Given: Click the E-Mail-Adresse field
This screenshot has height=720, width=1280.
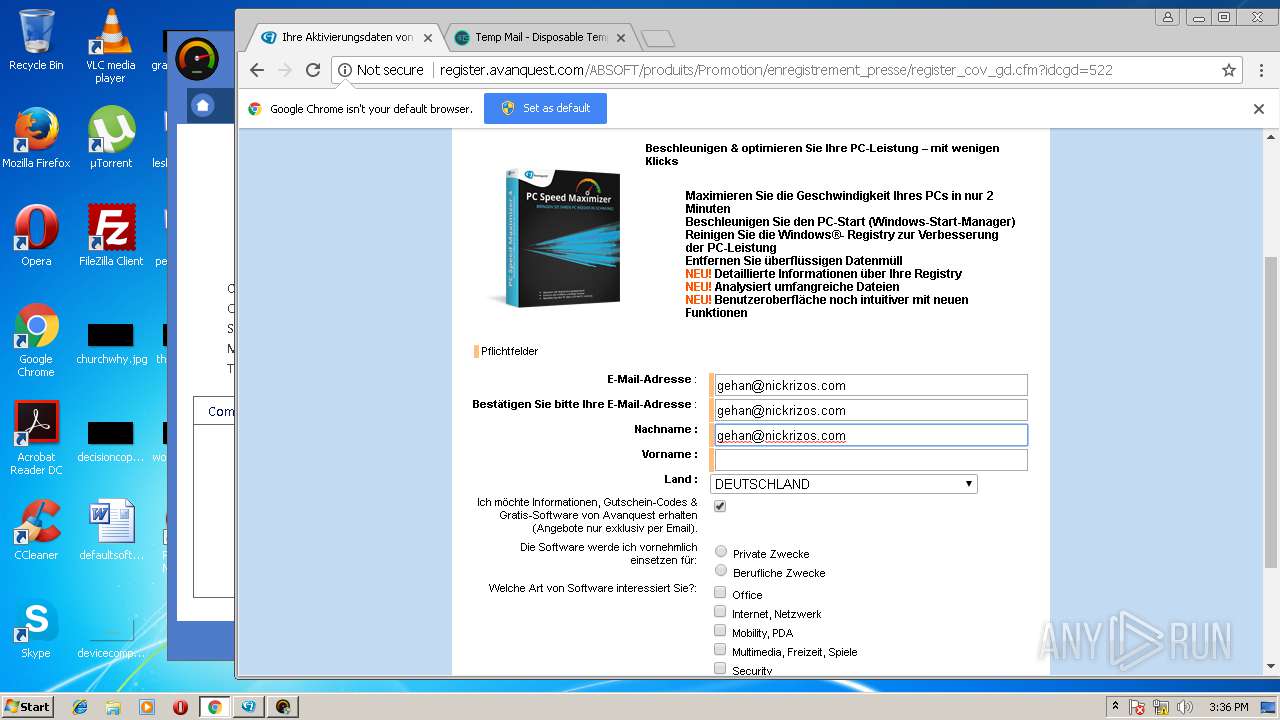Looking at the screenshot, I should (x=869, y=385).
